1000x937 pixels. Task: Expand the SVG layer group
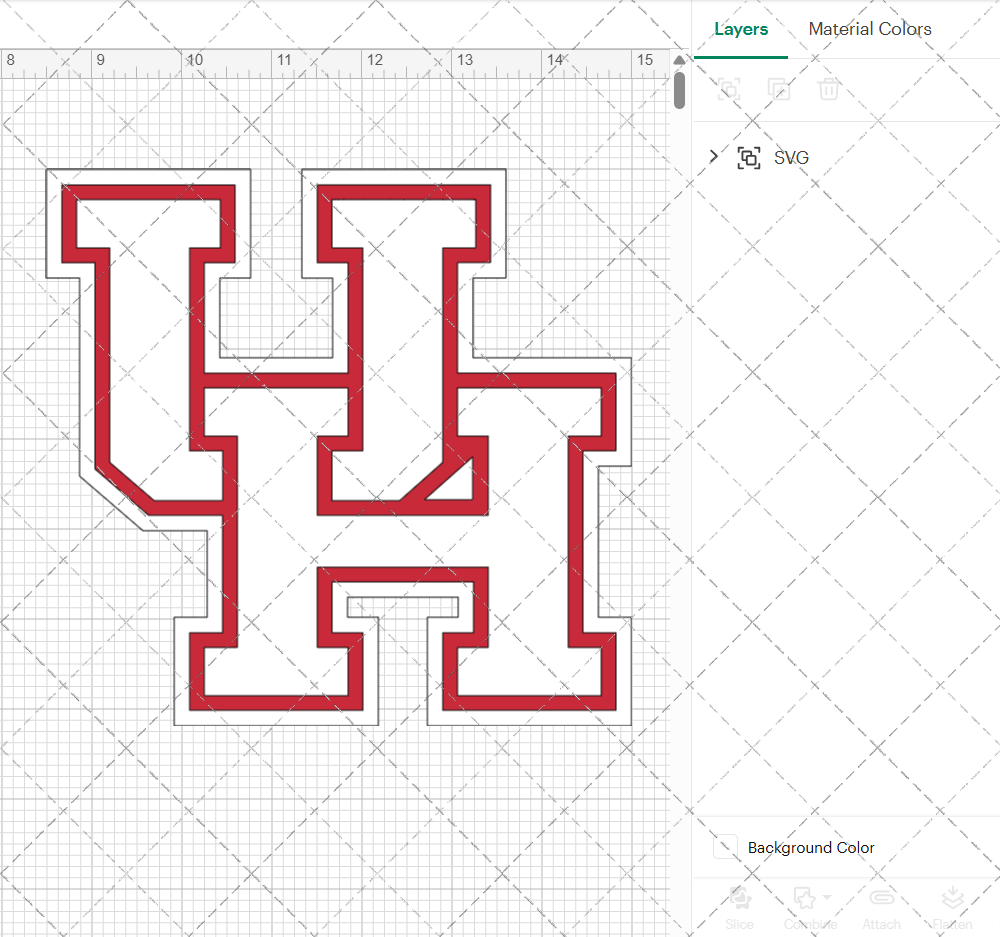[x=714, y=156]
